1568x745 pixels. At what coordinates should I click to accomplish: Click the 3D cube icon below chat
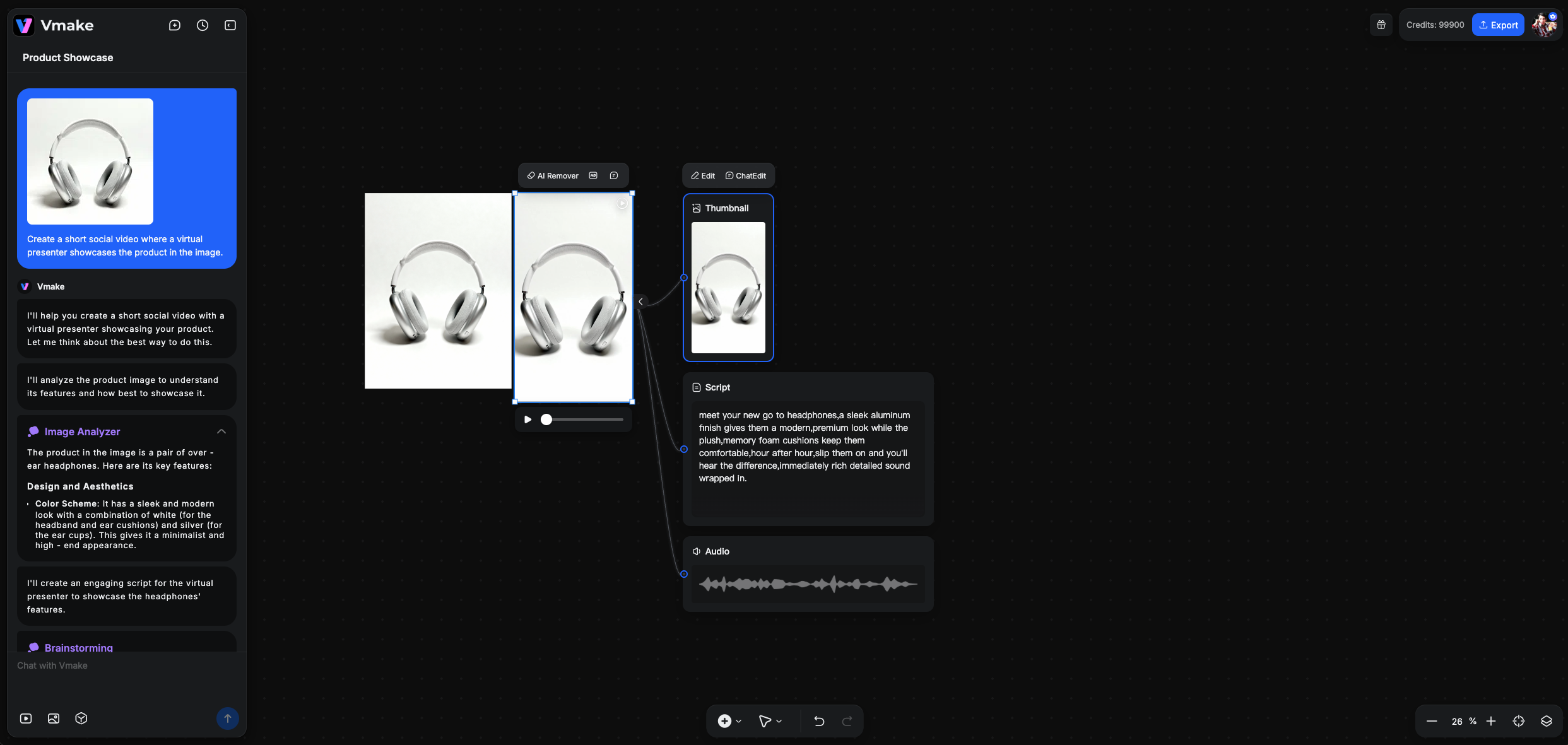coord(81,719)
